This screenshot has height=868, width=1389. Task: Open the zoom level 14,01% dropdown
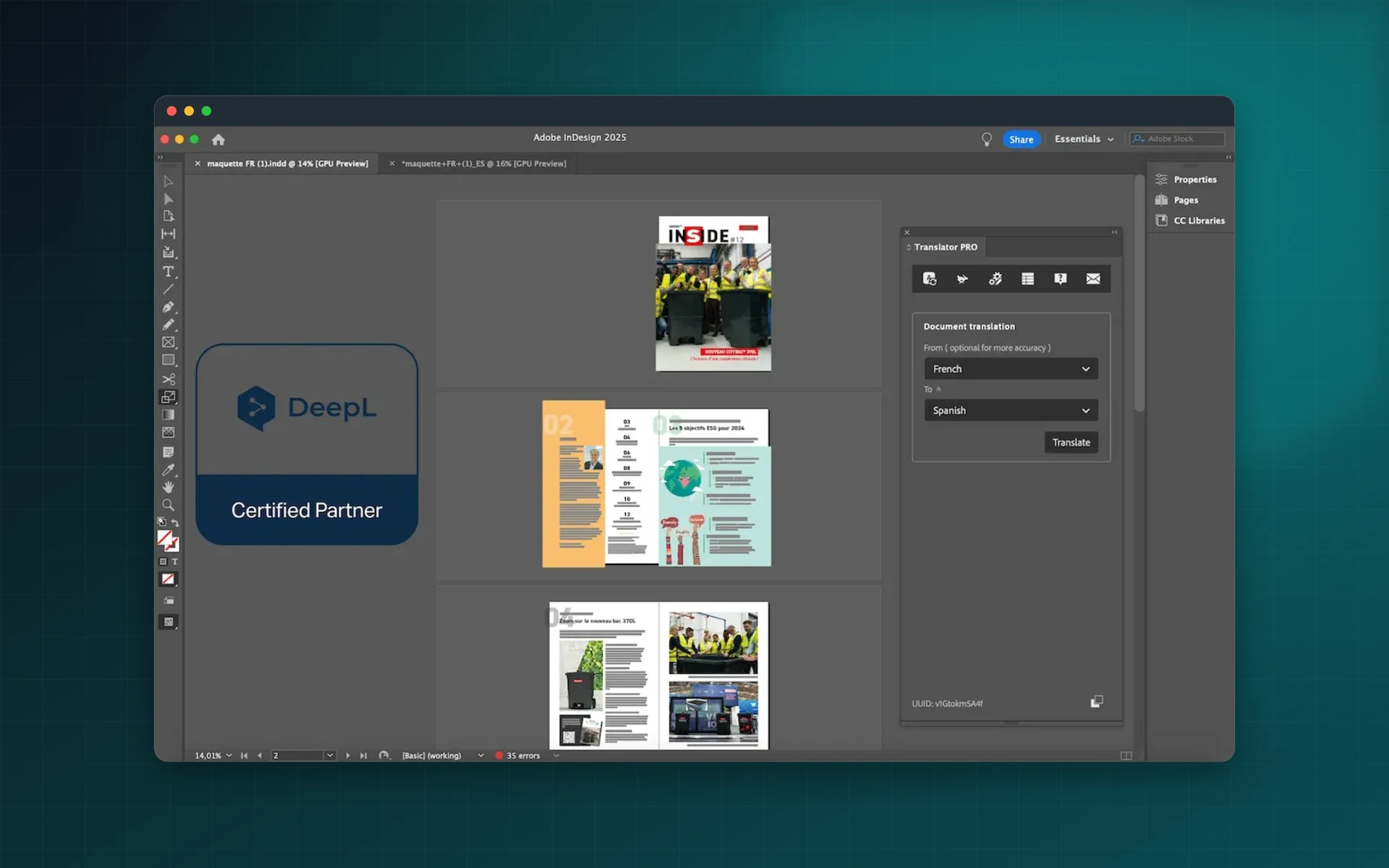tap(229, 755)
